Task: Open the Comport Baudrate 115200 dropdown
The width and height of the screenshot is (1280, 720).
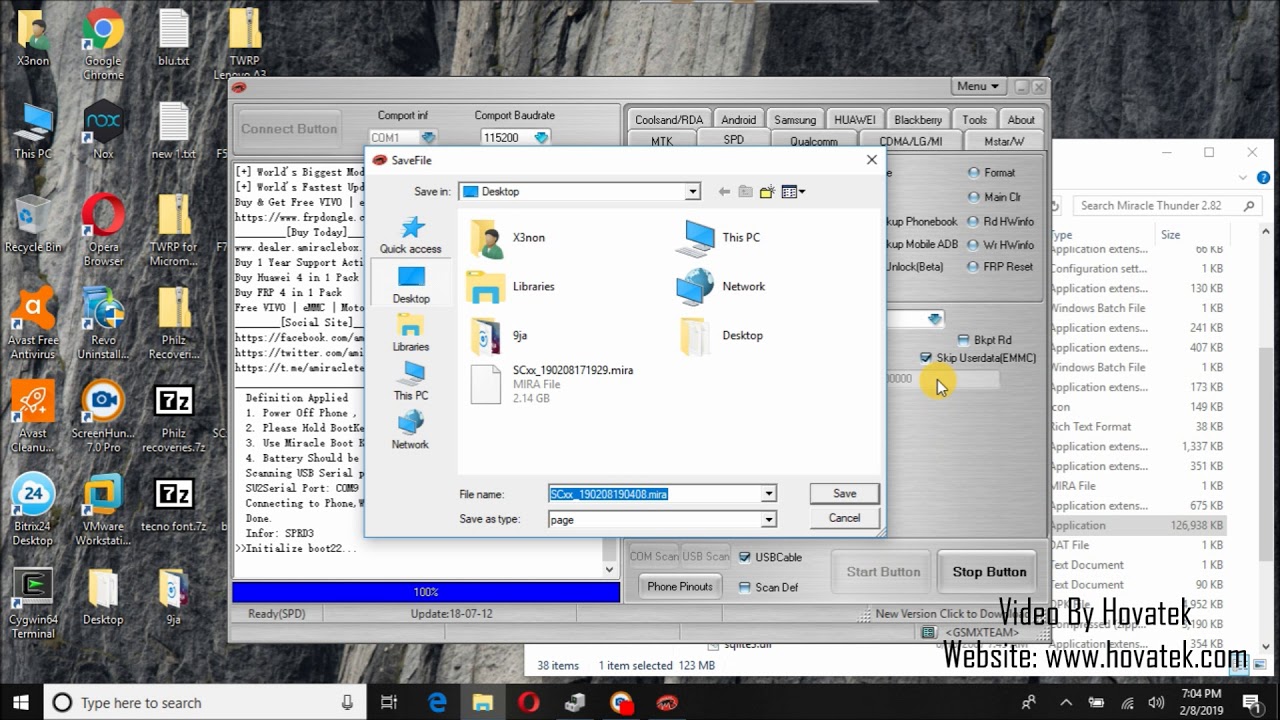Action: tap(541, 138)
